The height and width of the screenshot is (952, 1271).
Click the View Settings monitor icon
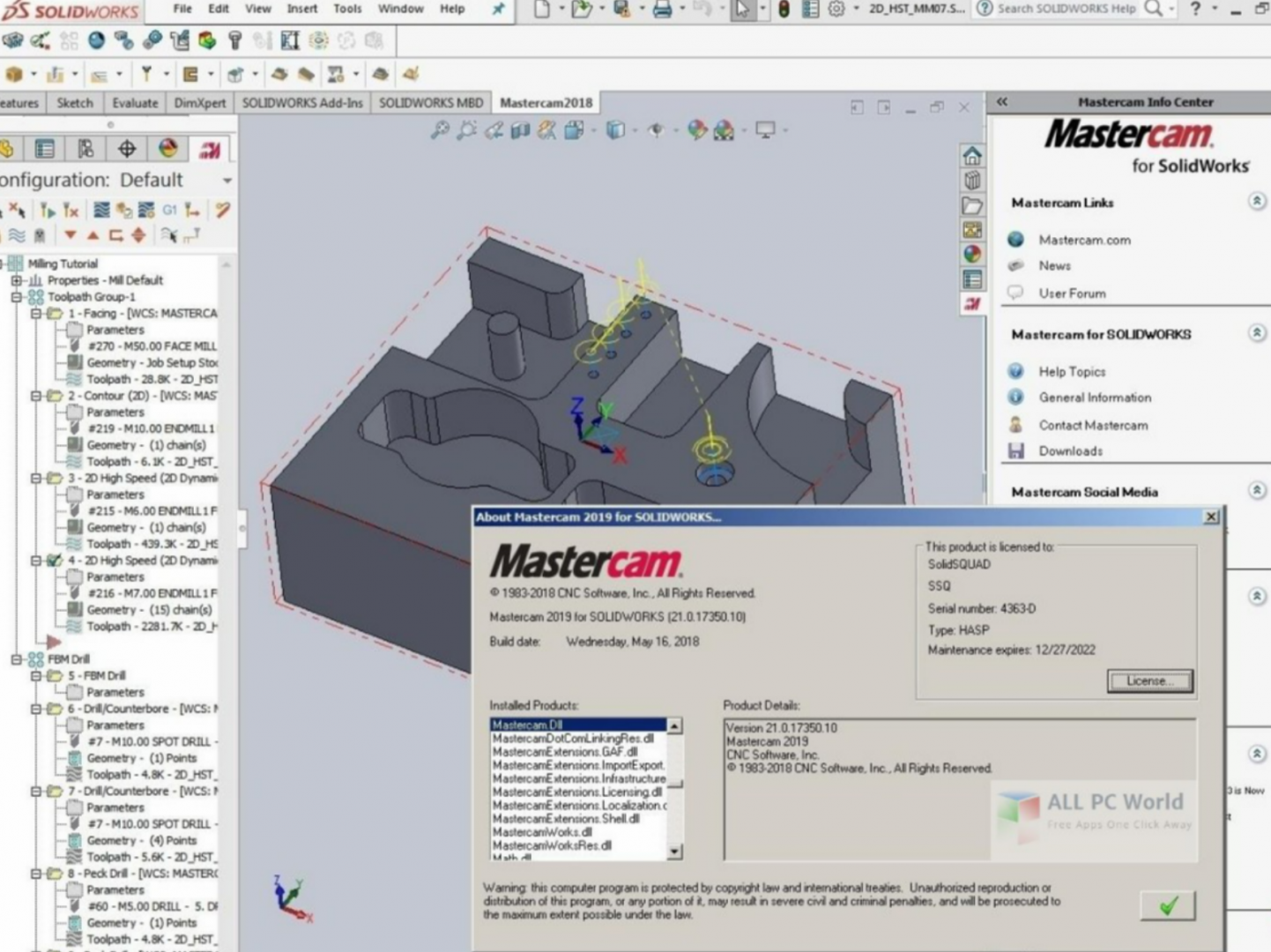click(x=765, y=130)
